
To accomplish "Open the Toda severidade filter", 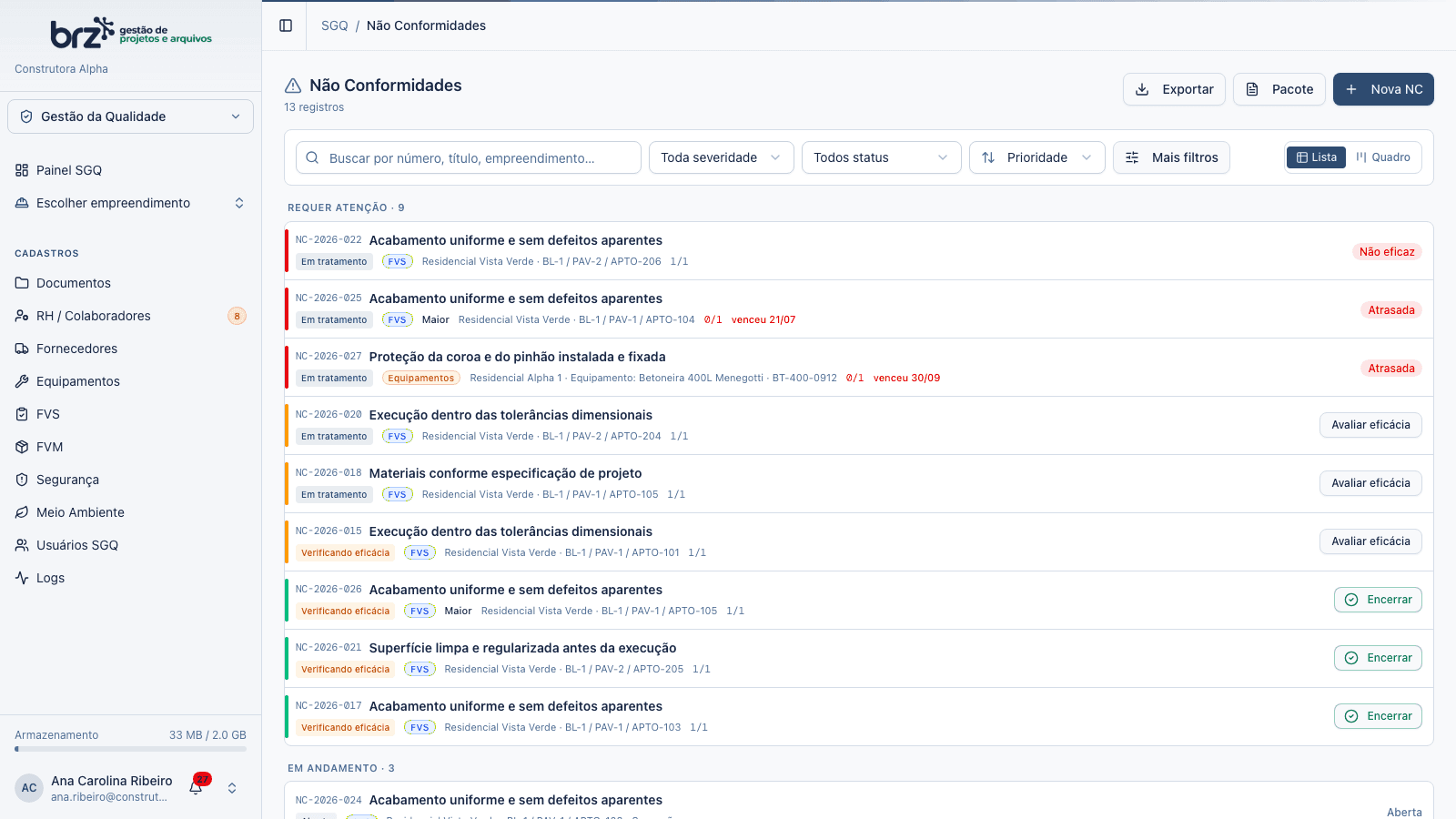I will point(722,157).
